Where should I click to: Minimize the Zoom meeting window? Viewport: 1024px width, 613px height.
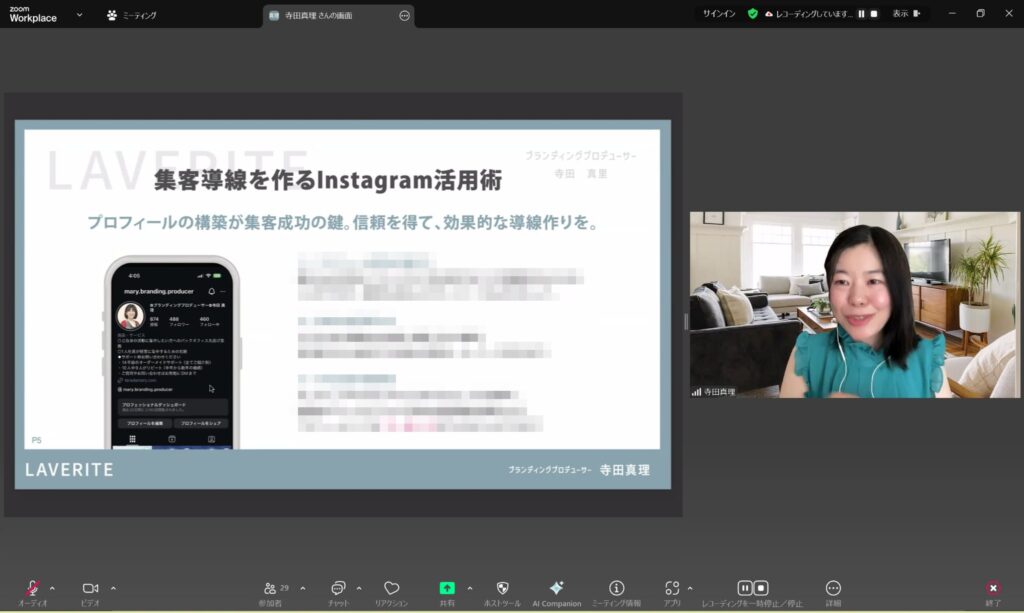point(952,14)
